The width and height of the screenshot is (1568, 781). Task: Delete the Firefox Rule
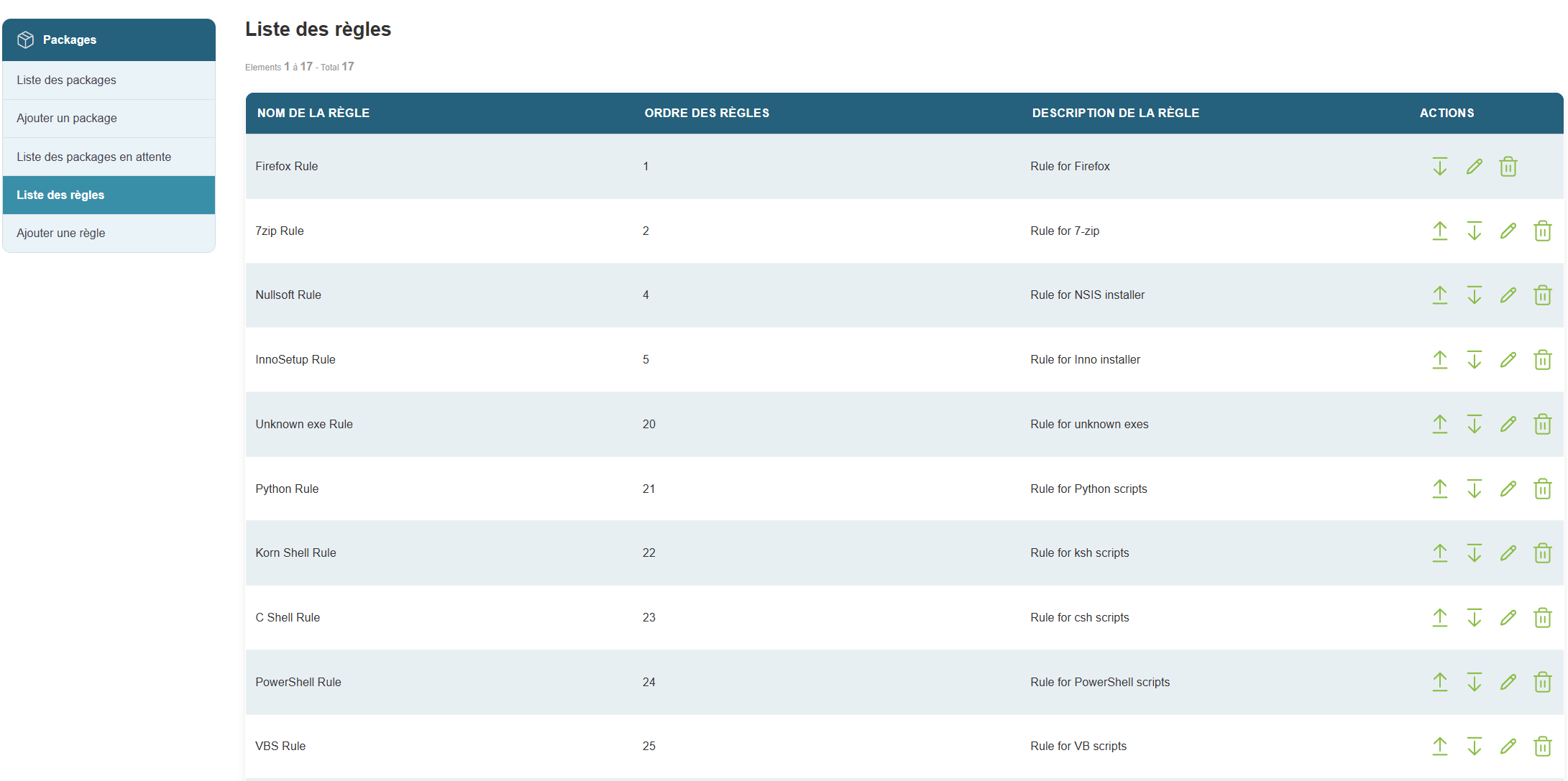pos(1508,167)
